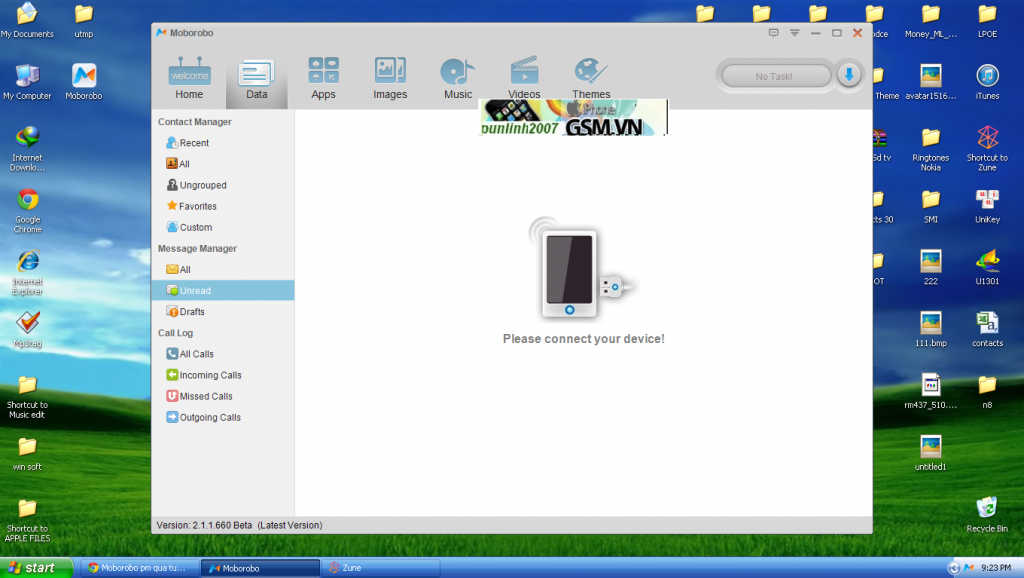
Task: Select All under Contact Manager
Action: [x=178, y=164]
